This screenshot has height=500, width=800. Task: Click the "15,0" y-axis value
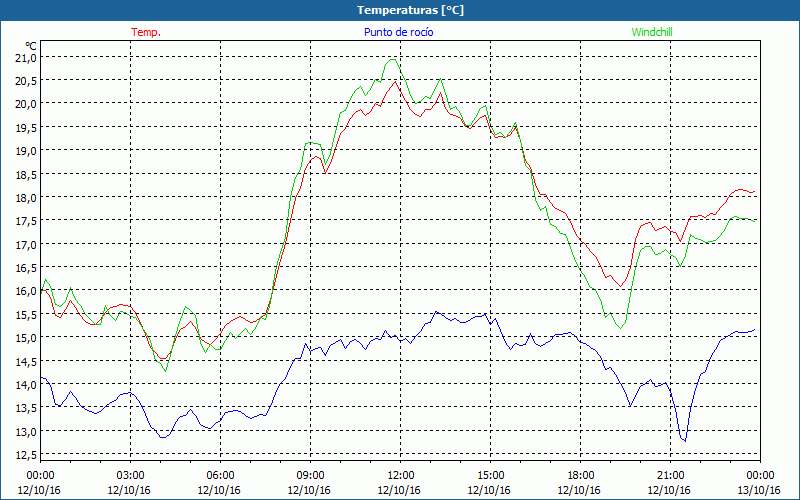click(28, 338)
